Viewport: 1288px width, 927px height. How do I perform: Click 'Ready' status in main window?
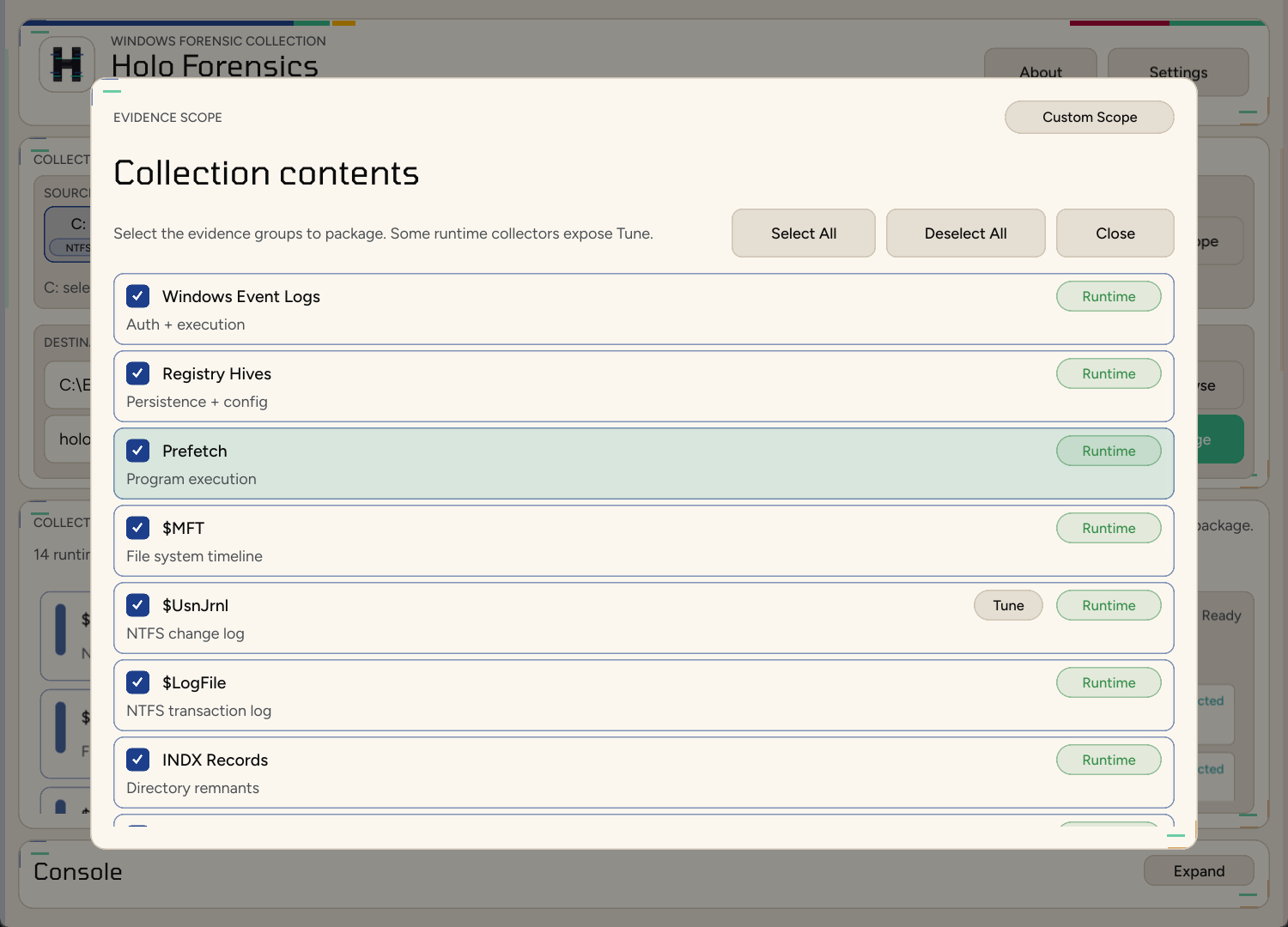[x=1222, y=615]
